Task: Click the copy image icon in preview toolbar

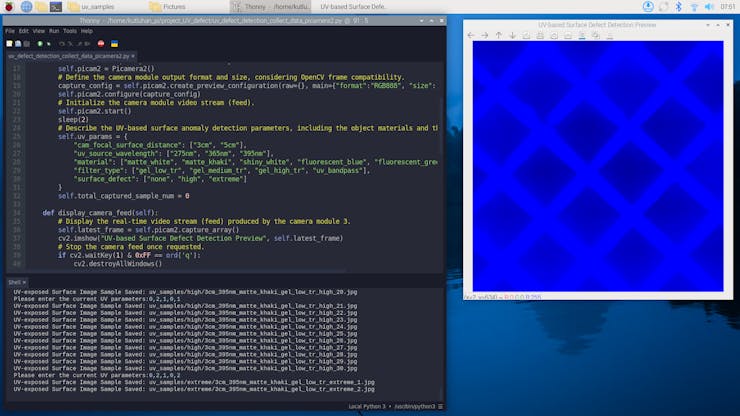Action: (x=596, y=35)
